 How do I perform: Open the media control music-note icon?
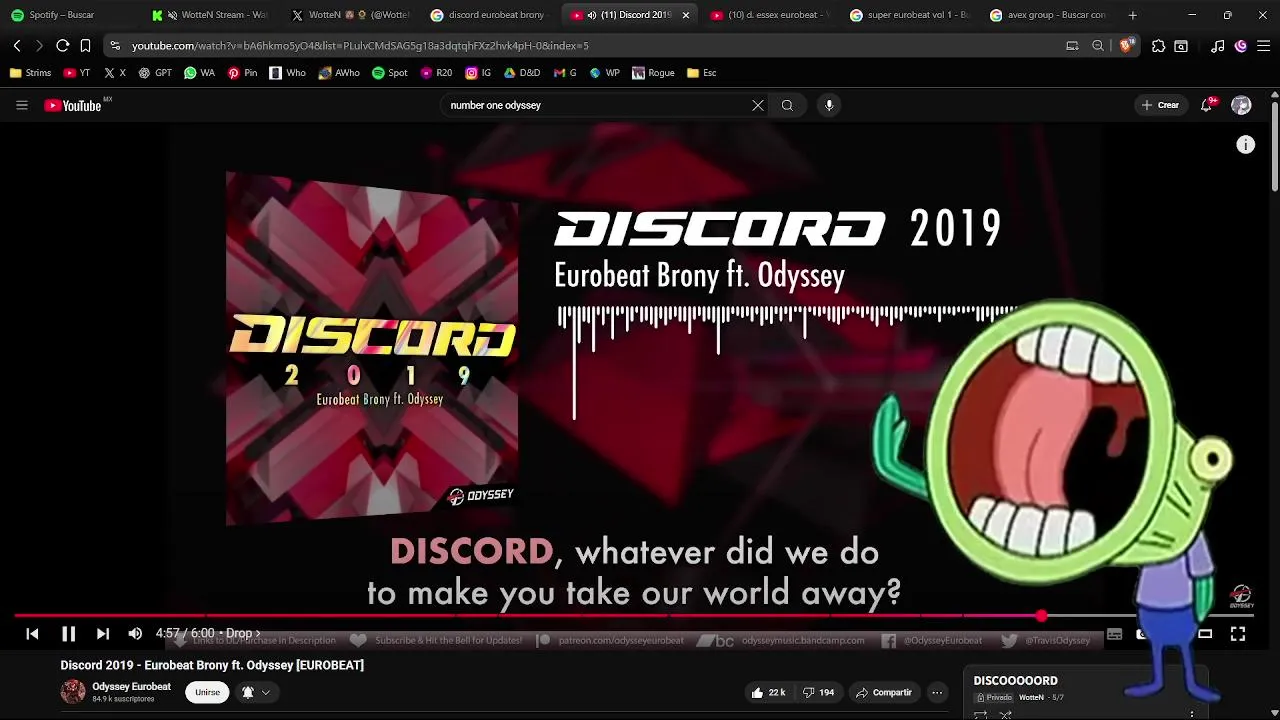[x=1217, y=45]
